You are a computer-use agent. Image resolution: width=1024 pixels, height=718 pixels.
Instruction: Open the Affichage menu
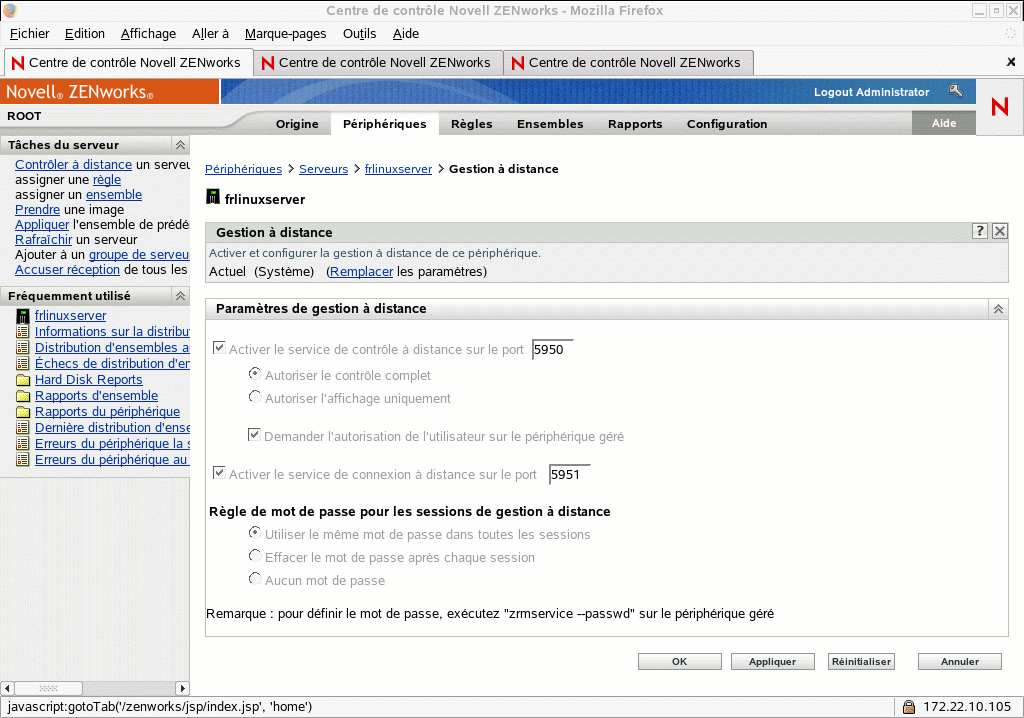[x=148, y=33]
